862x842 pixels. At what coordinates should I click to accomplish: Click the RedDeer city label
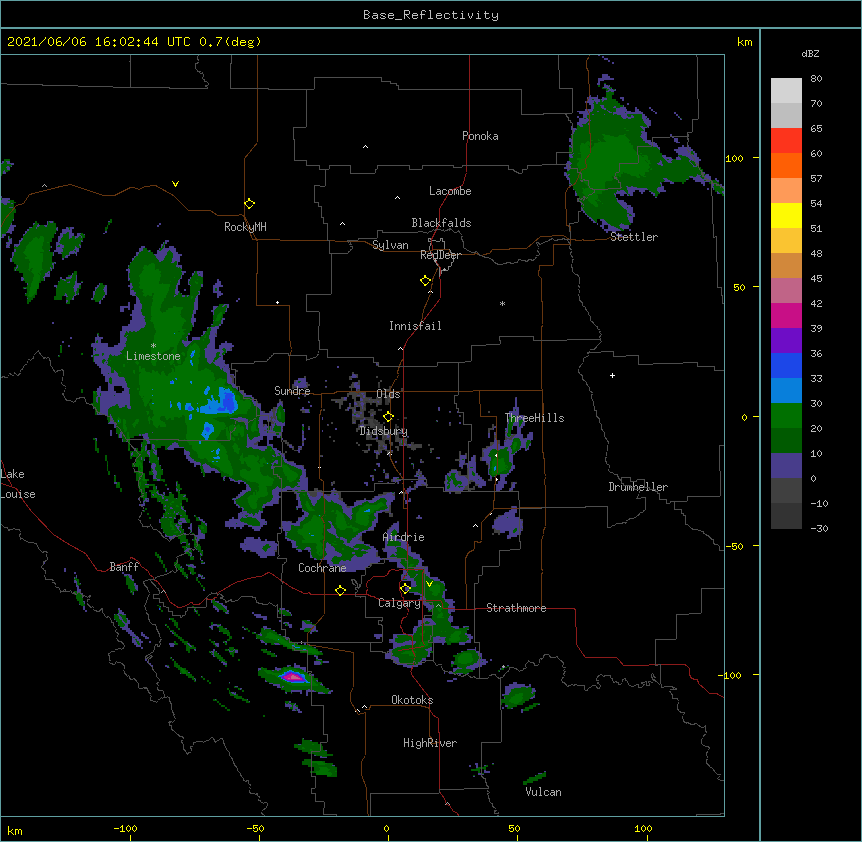(440, 255)
